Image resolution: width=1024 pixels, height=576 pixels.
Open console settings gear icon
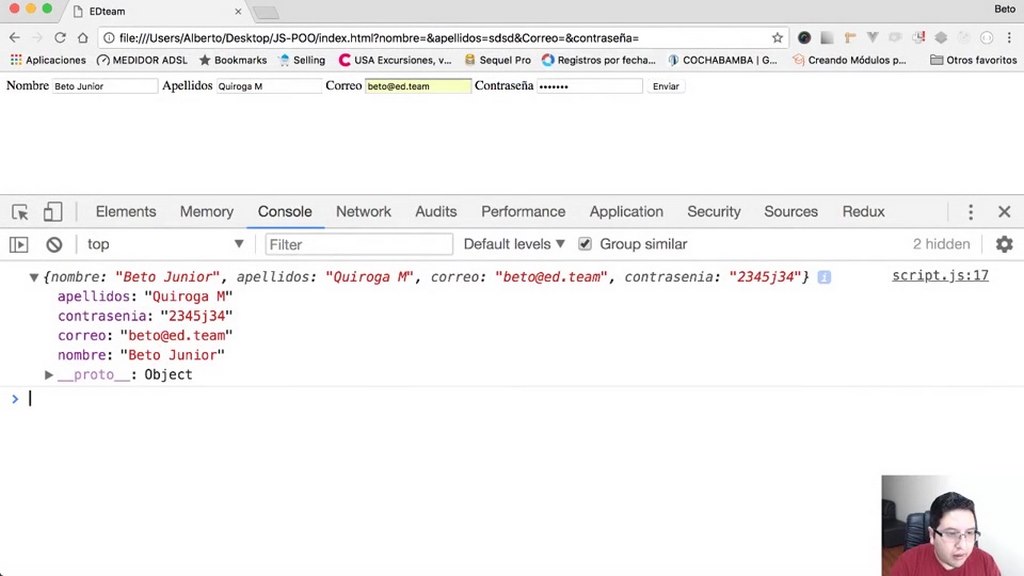click(1004, 244)
